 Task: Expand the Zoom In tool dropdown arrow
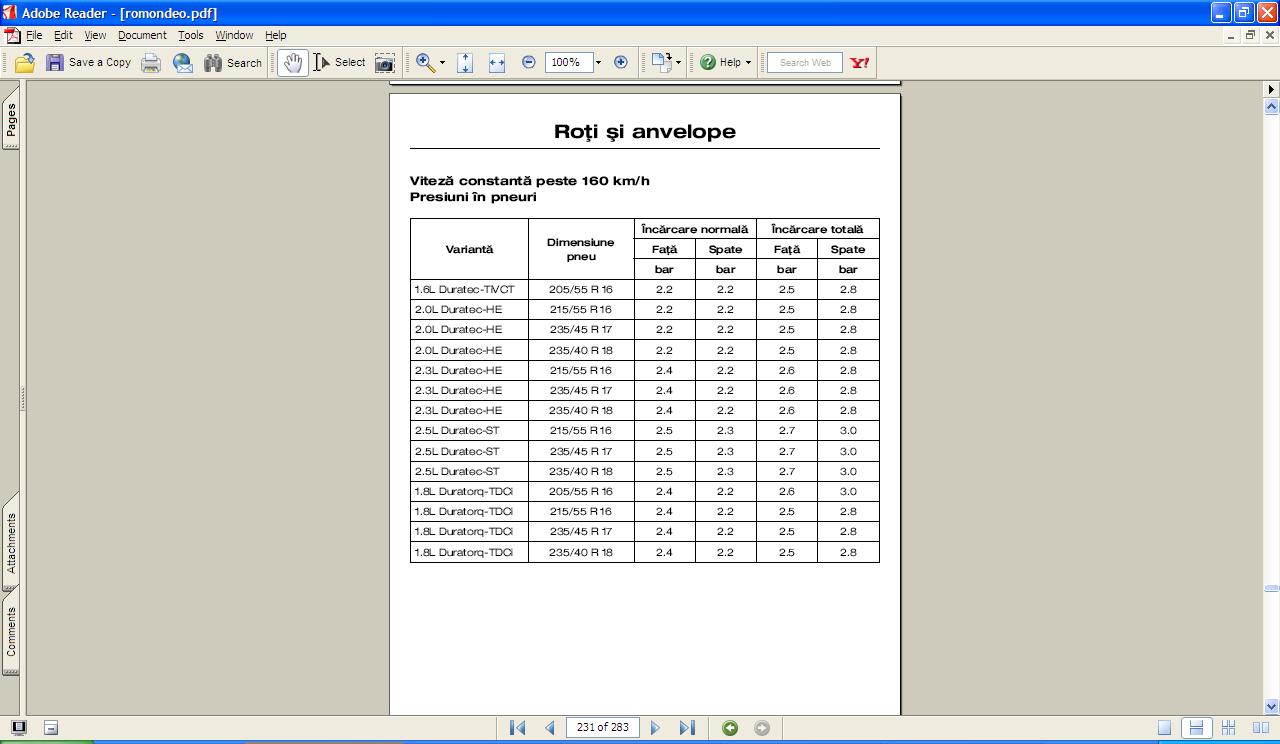click(442, 62)
